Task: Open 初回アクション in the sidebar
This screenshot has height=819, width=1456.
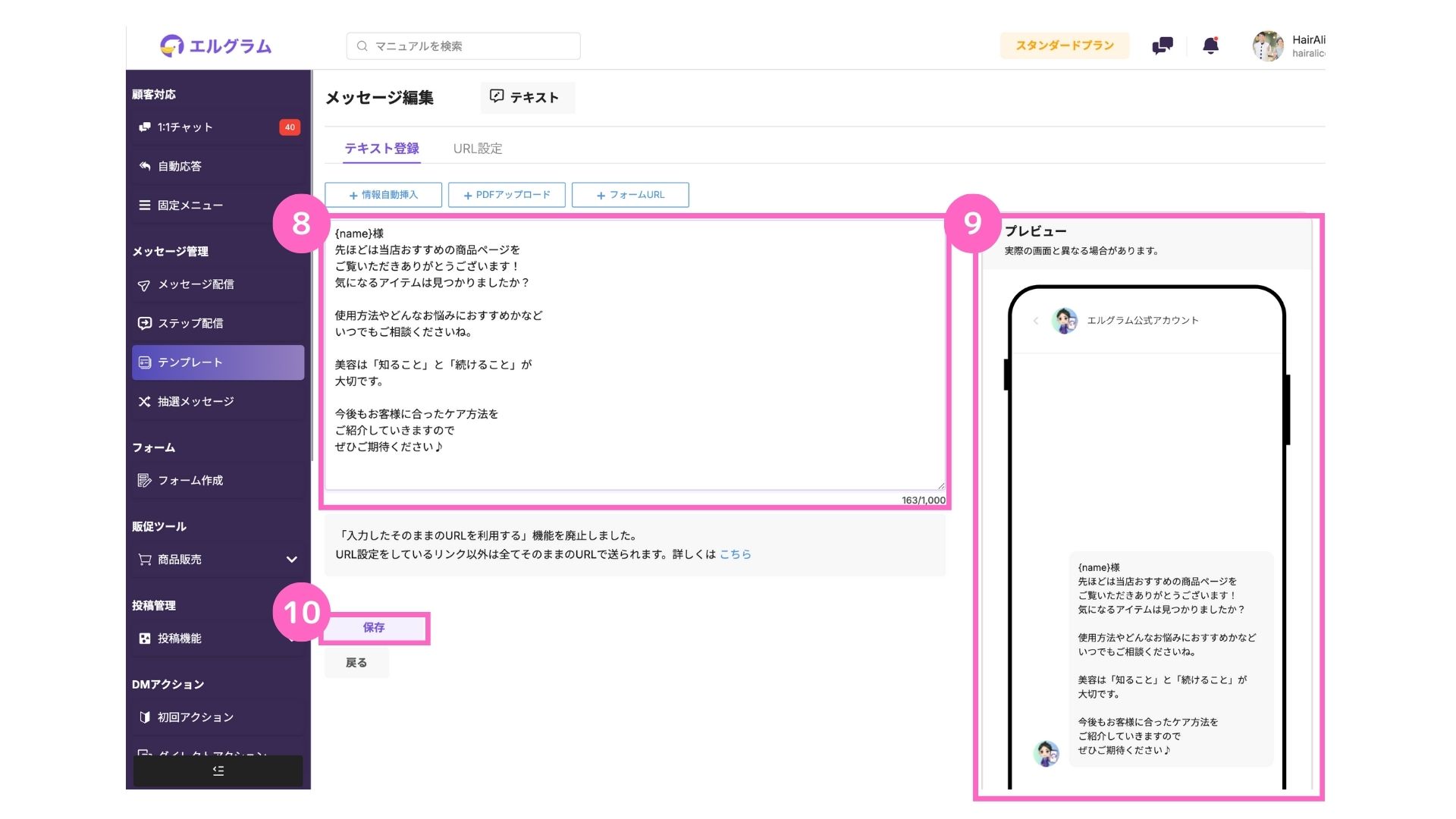Action: pyautogui.click(x=218, y=717)
